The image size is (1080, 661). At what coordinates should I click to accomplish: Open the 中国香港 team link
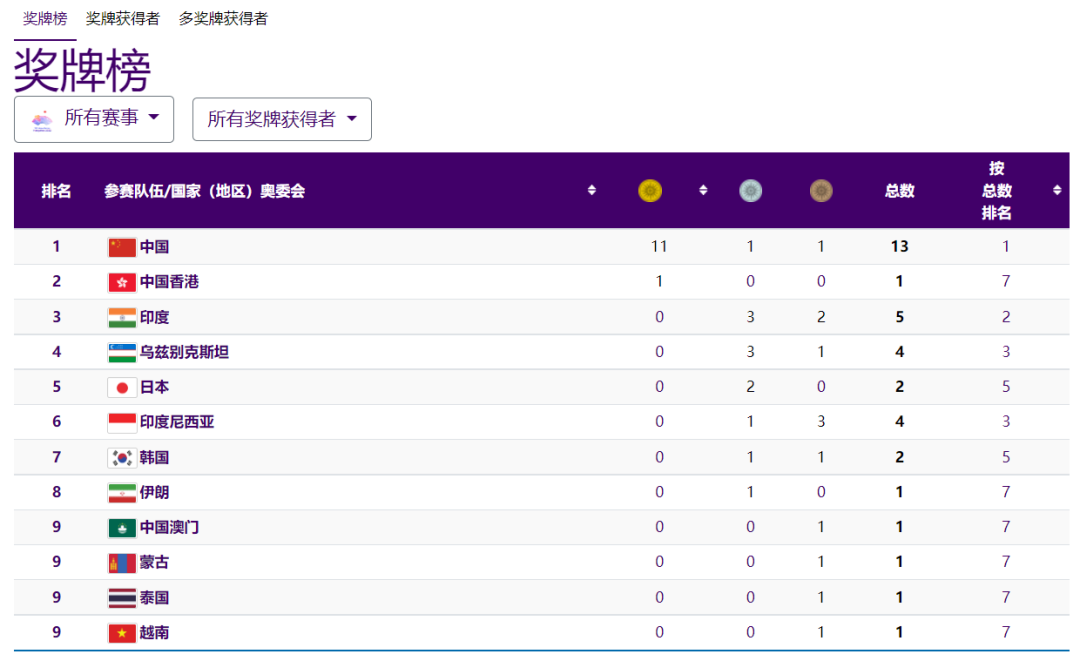click(x=169, y=282)
